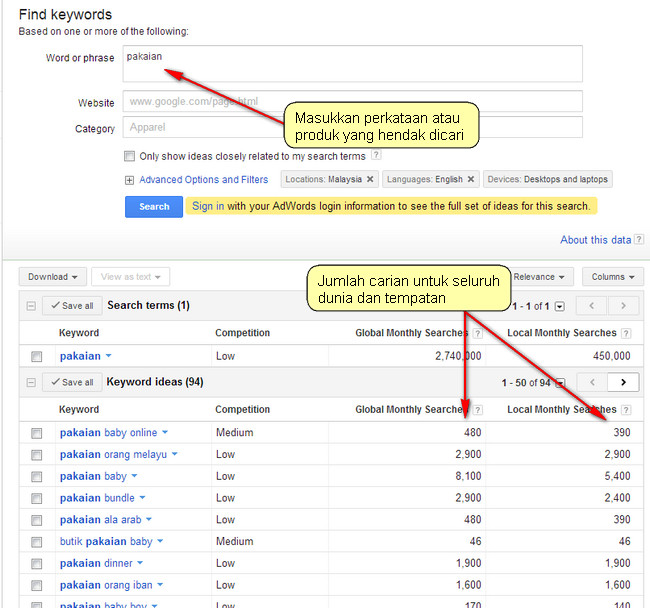Enable only show closely related ideas checkbox

(x=130, y=156)
